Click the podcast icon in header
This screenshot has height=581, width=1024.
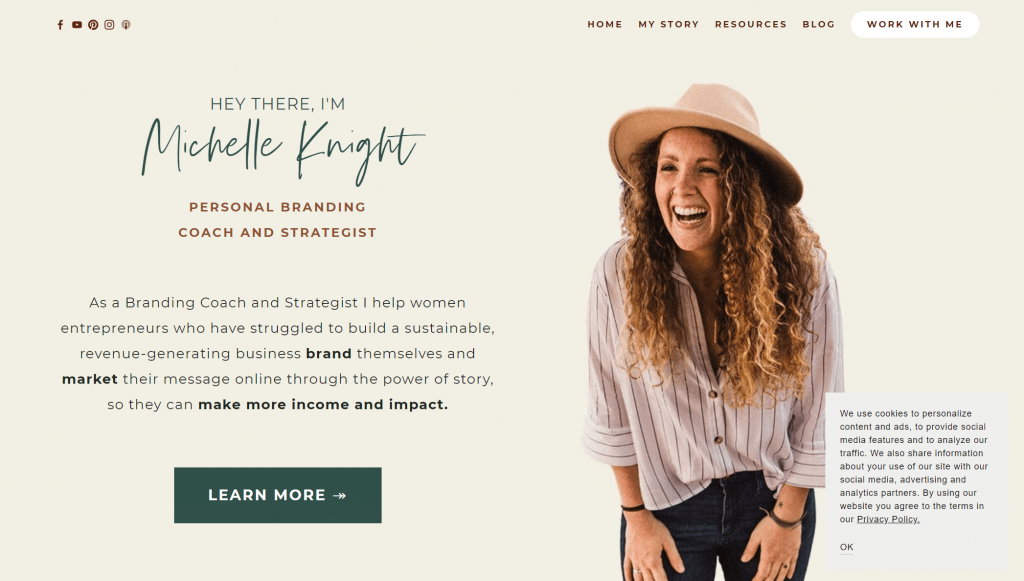point(126,25)
